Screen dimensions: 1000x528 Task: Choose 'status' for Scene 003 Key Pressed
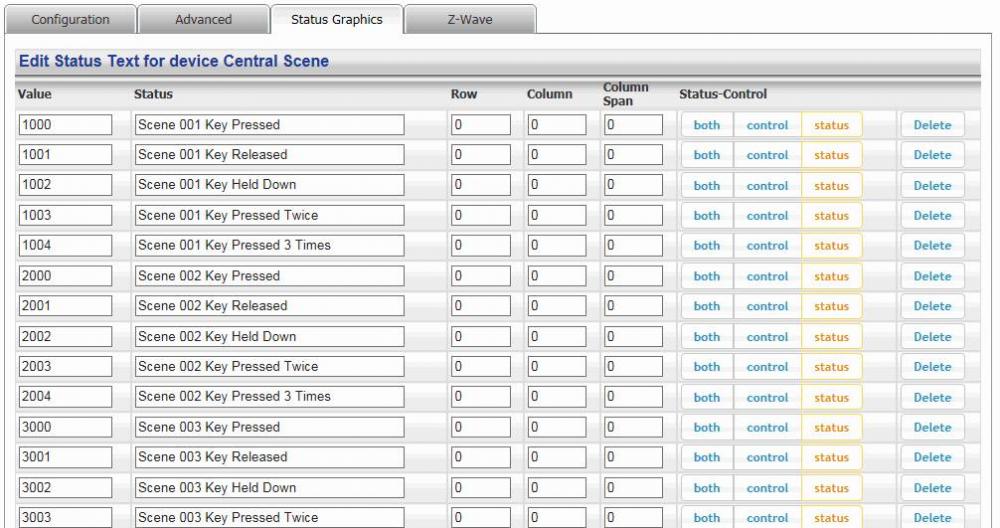click(831, 427)
